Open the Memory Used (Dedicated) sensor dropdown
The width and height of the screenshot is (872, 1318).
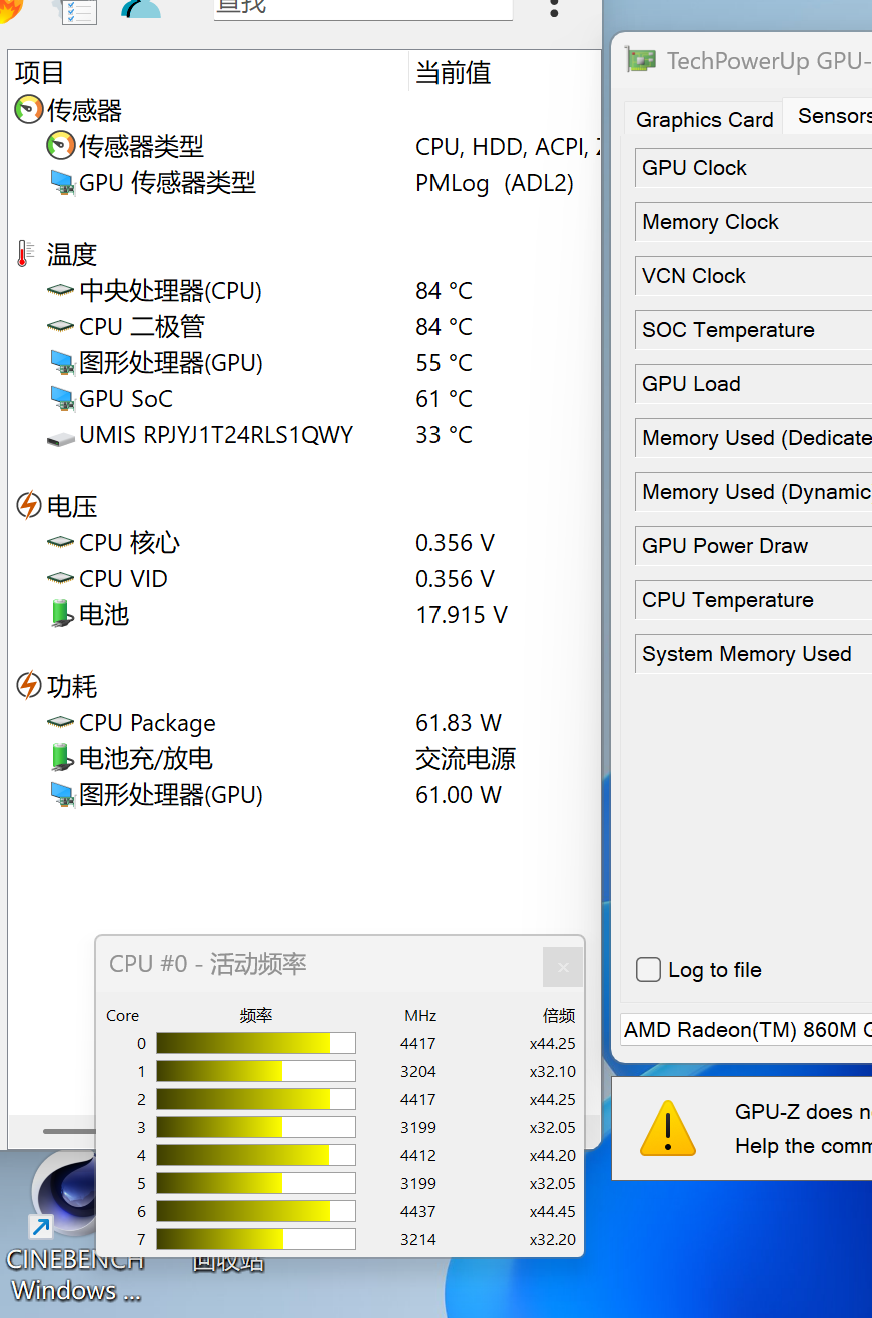[754, 438]
